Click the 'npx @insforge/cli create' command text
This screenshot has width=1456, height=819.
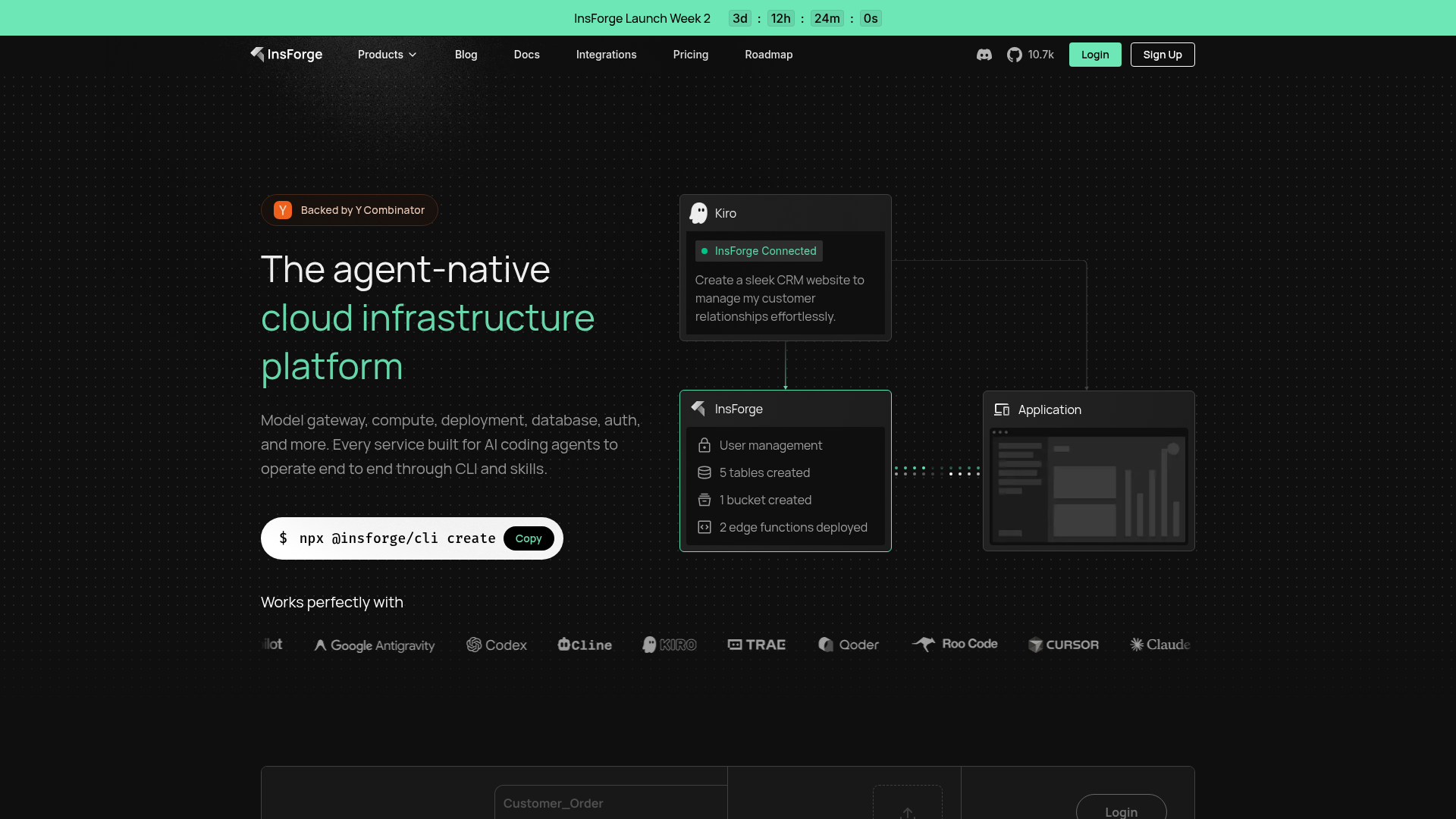tap(397, 538)
